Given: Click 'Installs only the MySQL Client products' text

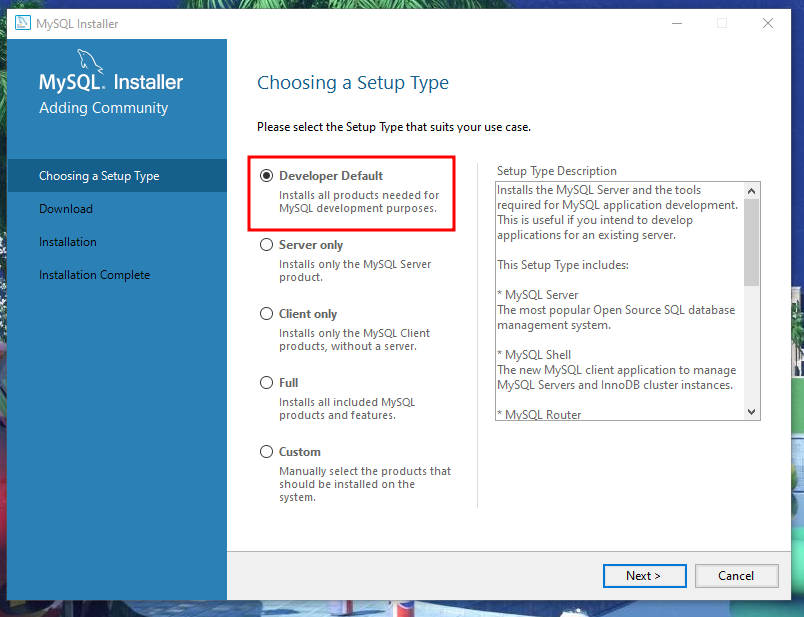Looking at the screenshot, I should 354,340.
